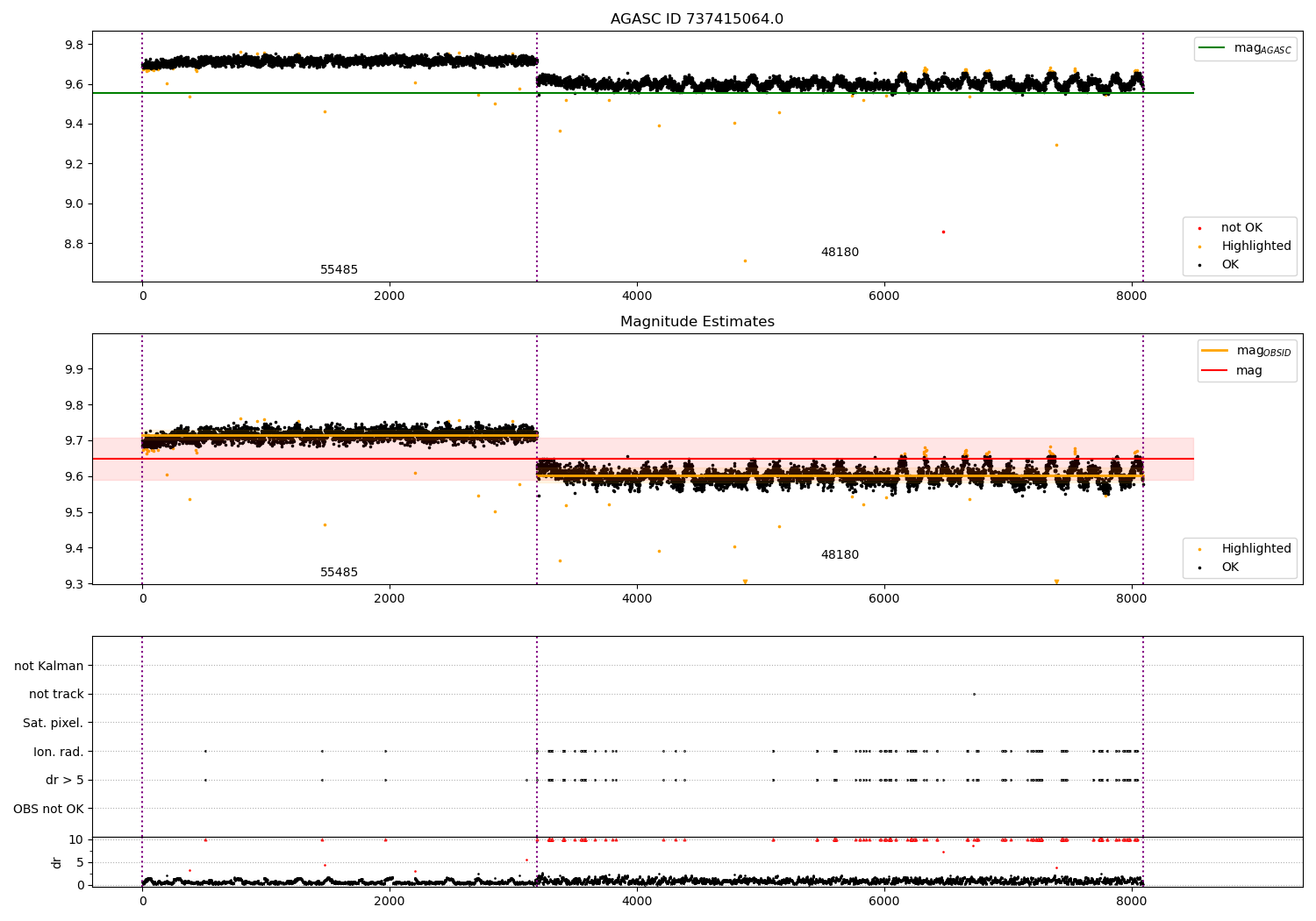Image resolution: width=1316 pixels, height=921 pixels.
Task: Click the 'Ion. rad.' row label
Action: click(x=59, y=753)
